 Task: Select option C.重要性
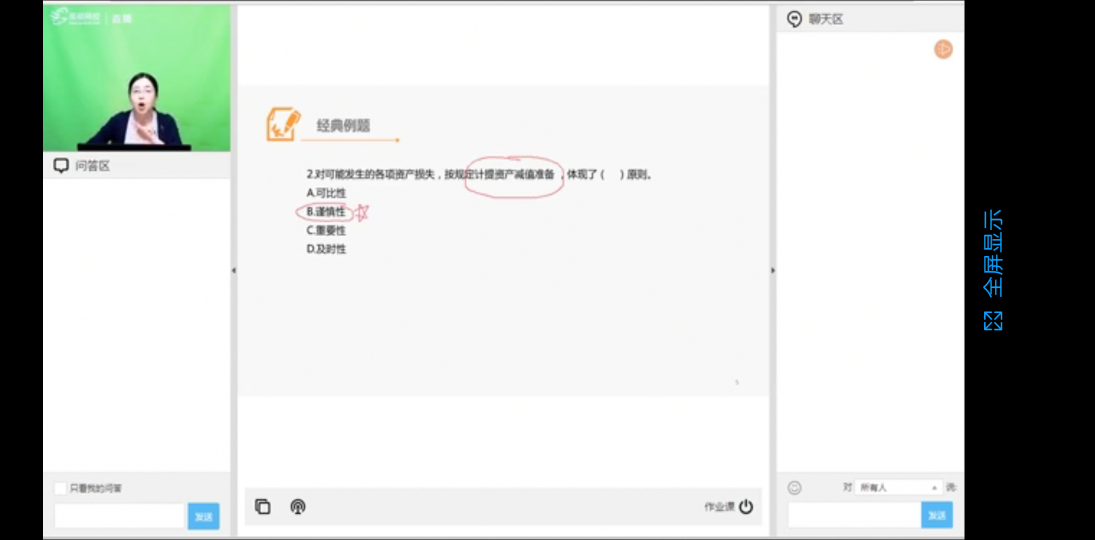pyautogui.click(x=326, y=231)
